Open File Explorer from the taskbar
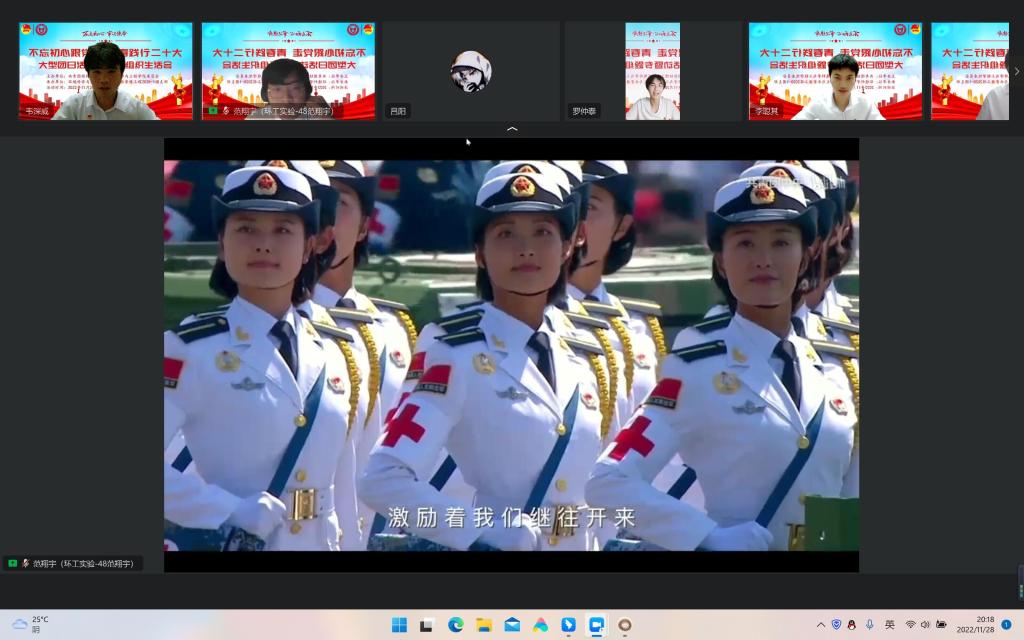Screen dimensions: 1024x640 click(x=484, y=625)
